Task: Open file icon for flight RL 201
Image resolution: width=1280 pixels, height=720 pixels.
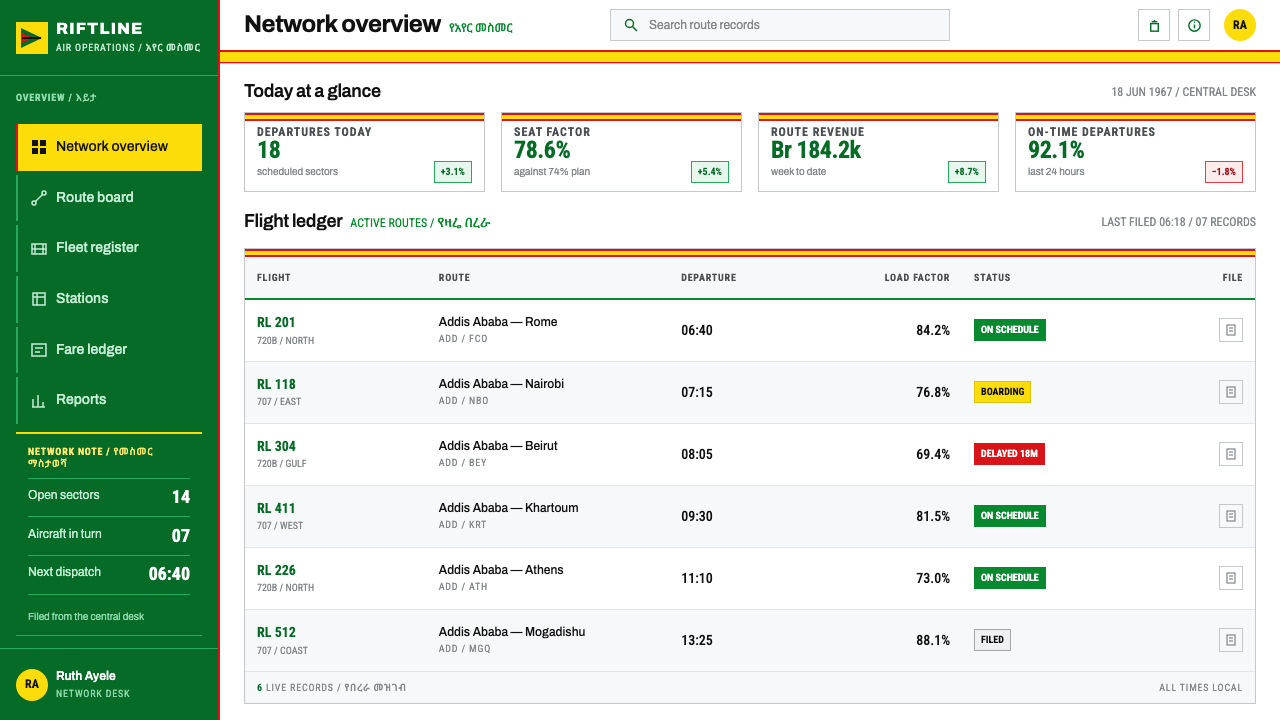Action: coord(1231,330)
